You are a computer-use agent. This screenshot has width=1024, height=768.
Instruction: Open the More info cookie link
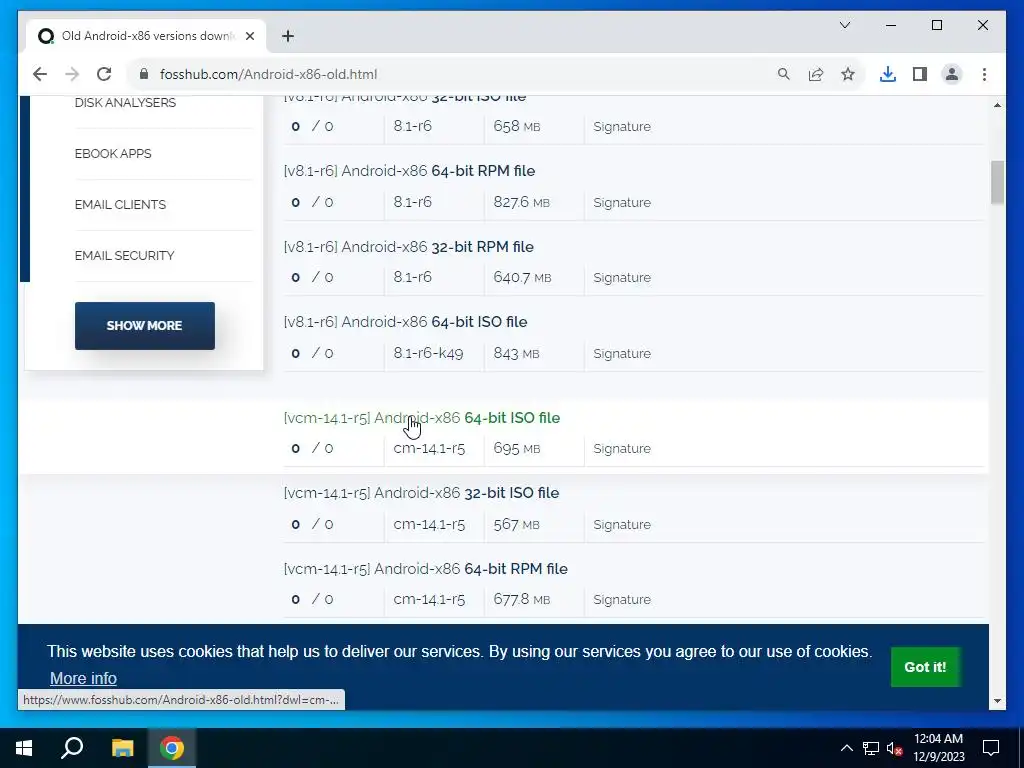[x=84, y=679]
